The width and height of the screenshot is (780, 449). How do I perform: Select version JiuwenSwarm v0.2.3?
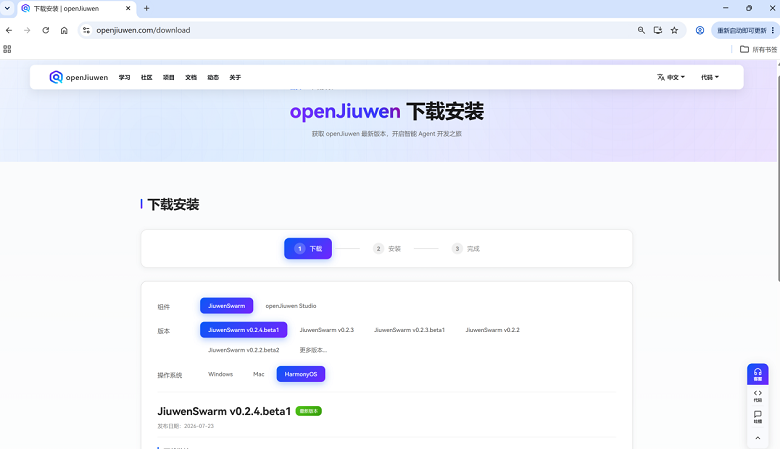tap(326, 330)
